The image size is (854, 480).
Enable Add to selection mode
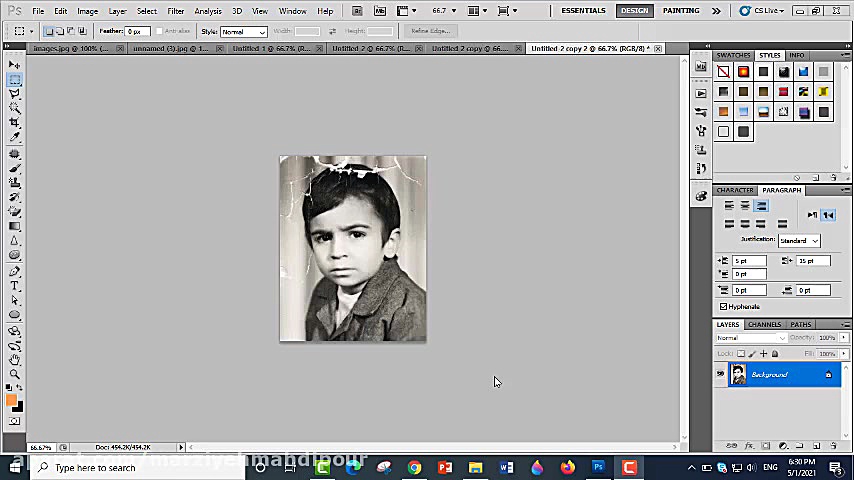point(60,31)
